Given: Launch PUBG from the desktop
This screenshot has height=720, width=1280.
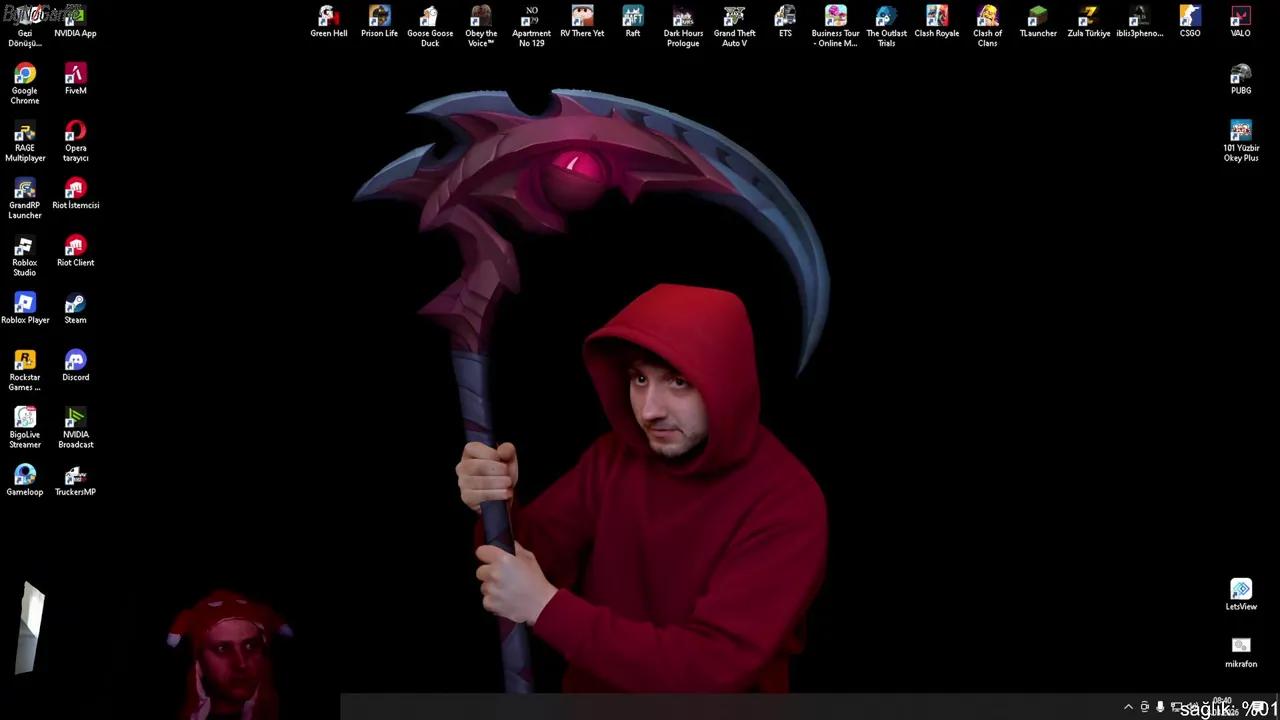Looking at the screenshot, I should point(1240,75).
